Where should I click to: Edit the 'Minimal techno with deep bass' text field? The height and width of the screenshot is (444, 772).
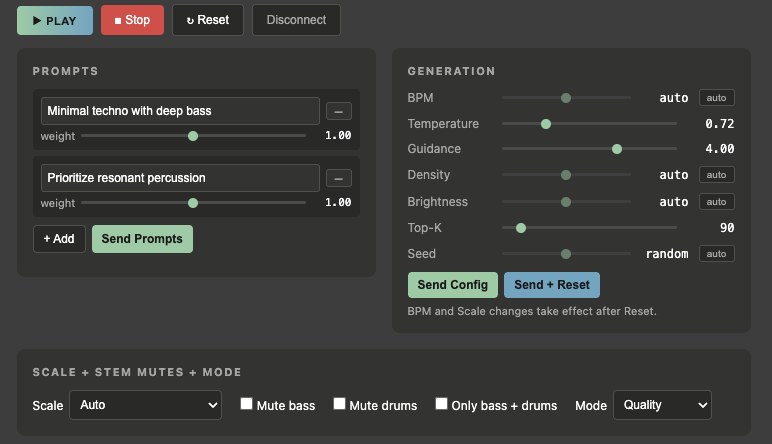[180, 111]
